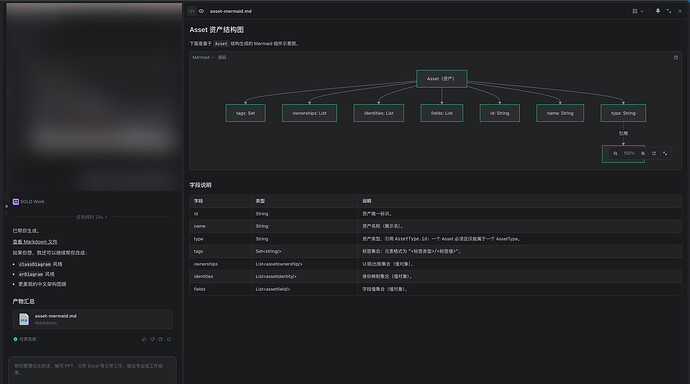Open the Mermaid diagram fullscreen
The image size is (690, 384).
point(665,154)
